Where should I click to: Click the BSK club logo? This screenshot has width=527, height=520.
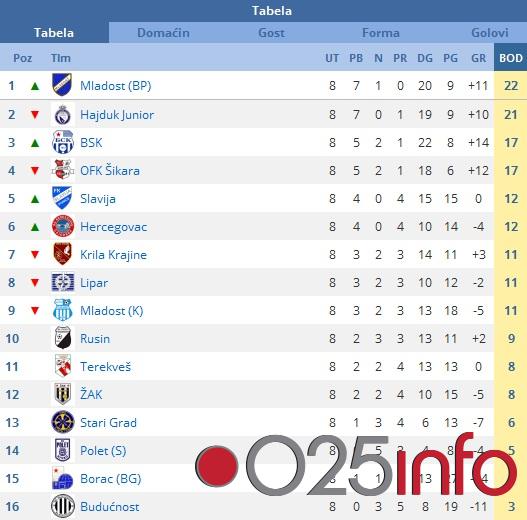pos(63,143)
